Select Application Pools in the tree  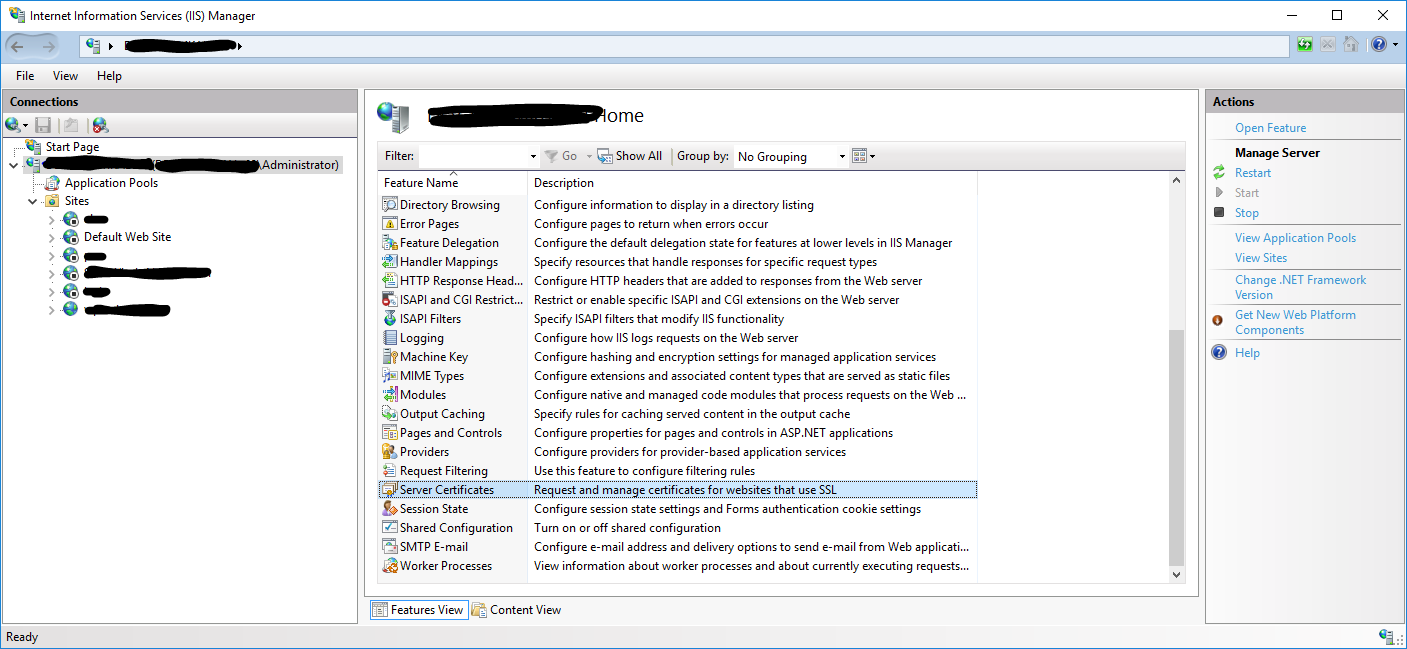111,183
